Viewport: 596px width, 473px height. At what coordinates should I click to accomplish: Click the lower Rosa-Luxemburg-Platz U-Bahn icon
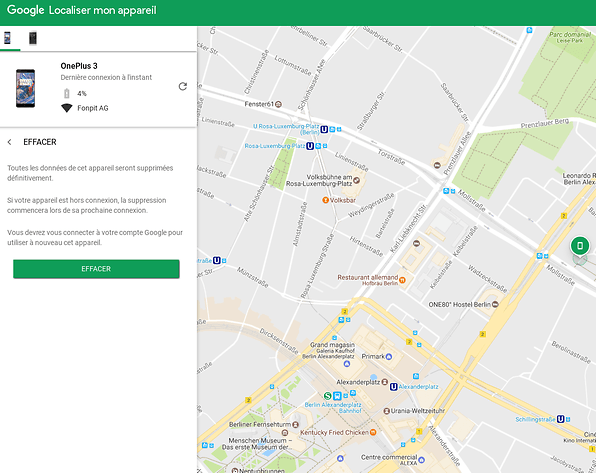[x=310, y=146]
